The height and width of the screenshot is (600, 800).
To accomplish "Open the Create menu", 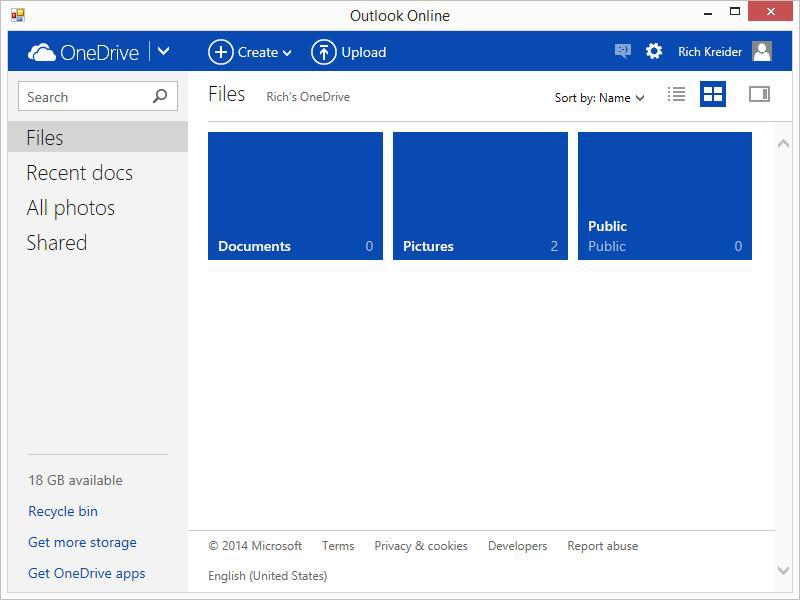I will pyautogui.click(x=250, y=52).
